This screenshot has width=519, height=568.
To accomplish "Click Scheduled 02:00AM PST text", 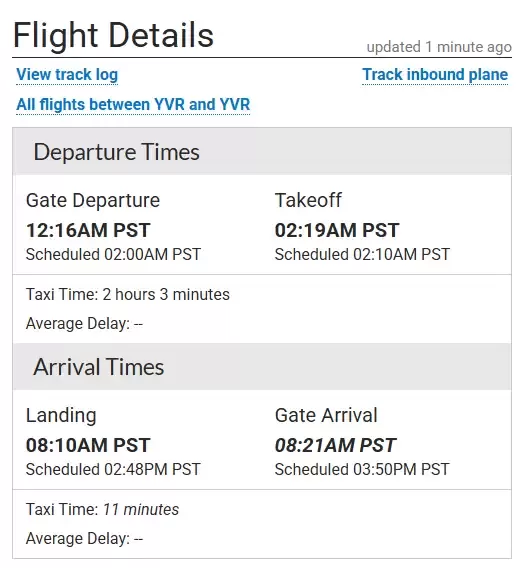I will pyautogui.click(x=113, y=254).
